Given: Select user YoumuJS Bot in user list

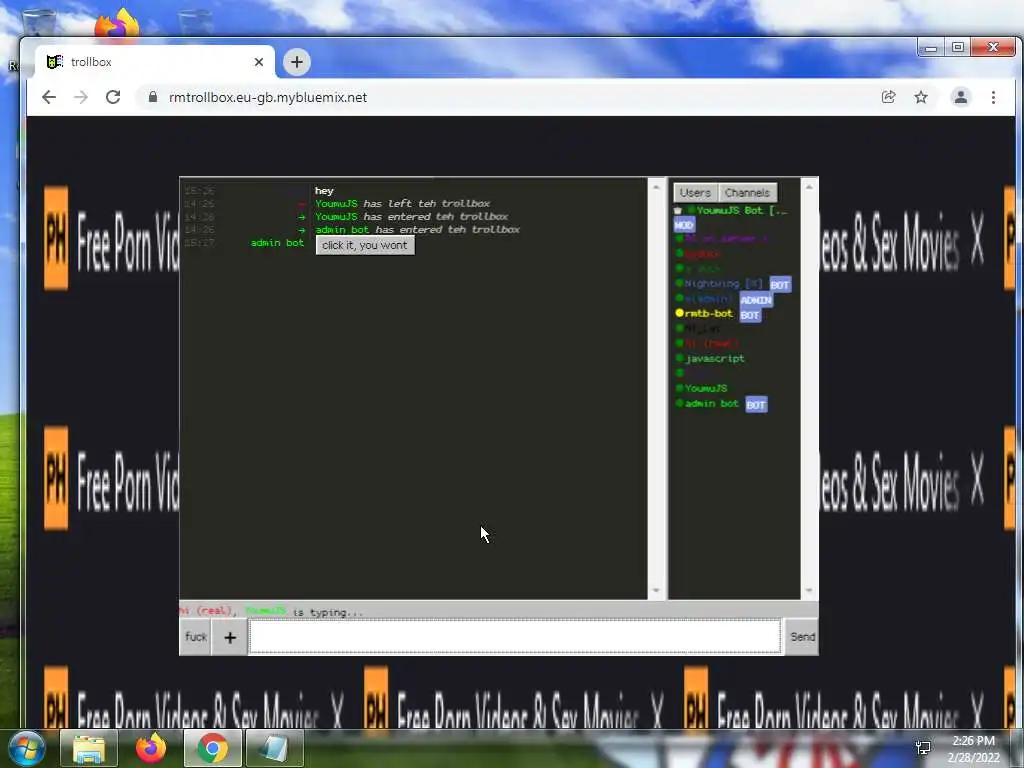Looking at the screenshot, I should click(x=741, y=210).
